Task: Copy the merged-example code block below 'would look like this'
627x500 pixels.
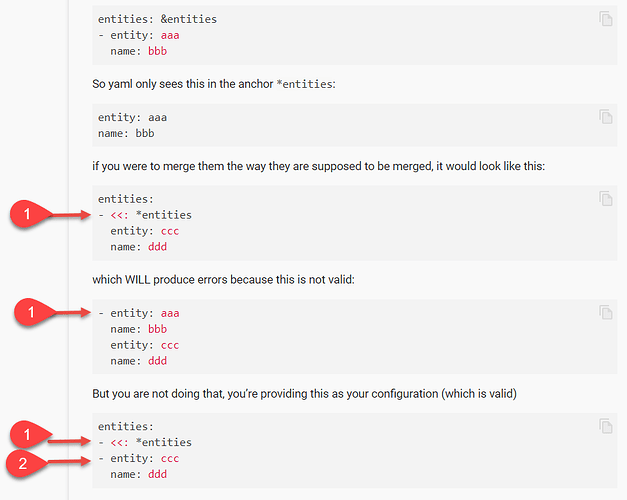Action: 606,198
